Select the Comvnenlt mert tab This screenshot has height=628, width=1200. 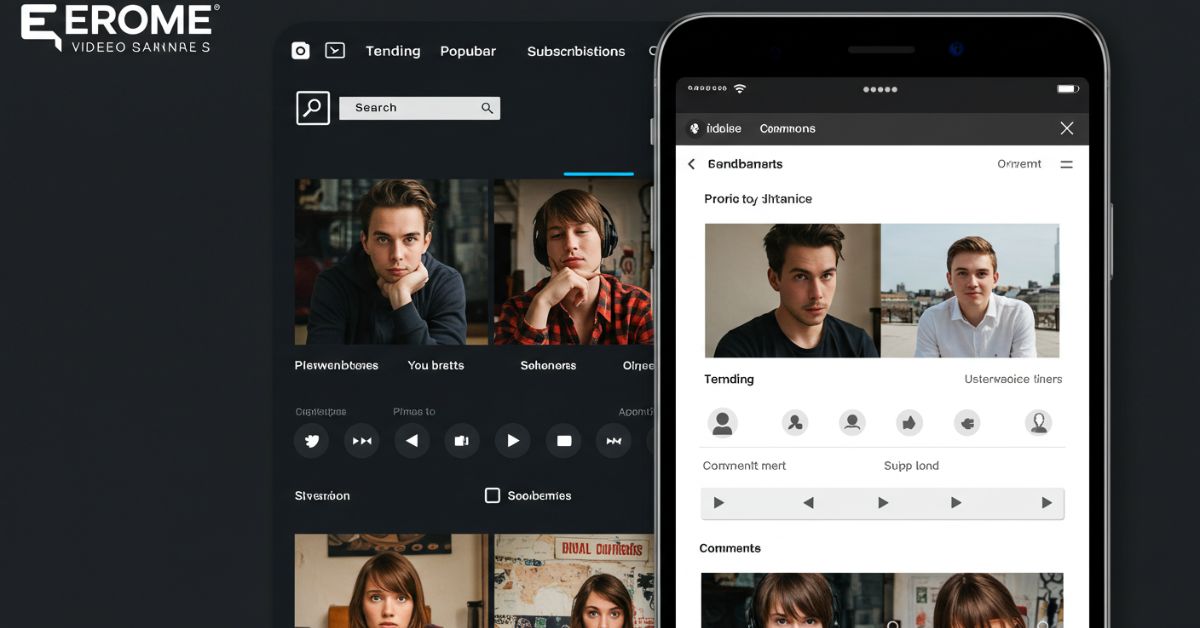pos(745,466)
